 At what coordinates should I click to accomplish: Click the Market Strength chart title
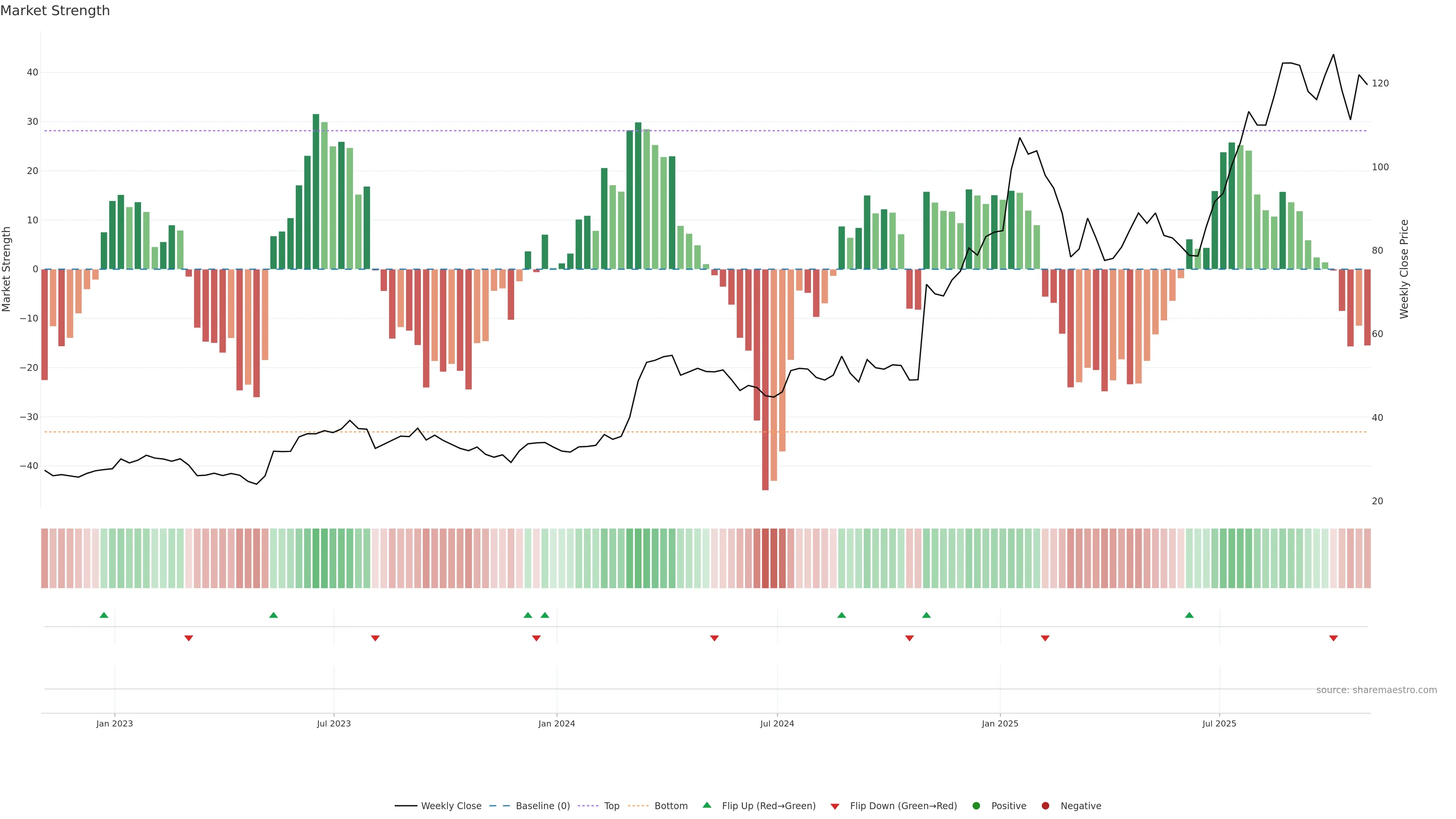55,11
